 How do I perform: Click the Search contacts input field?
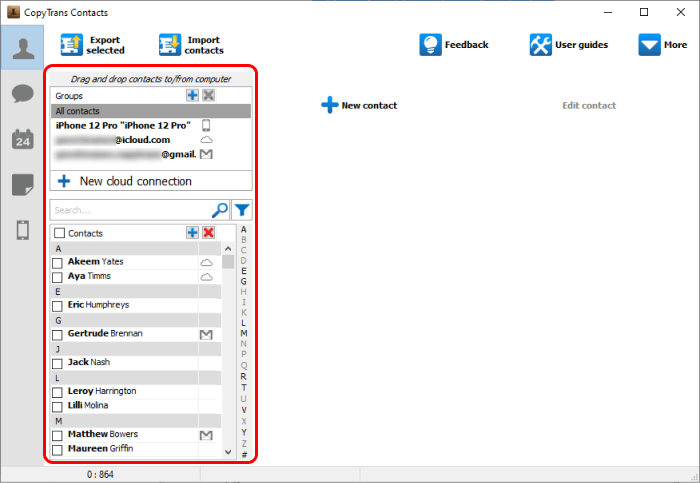point(128,210)
